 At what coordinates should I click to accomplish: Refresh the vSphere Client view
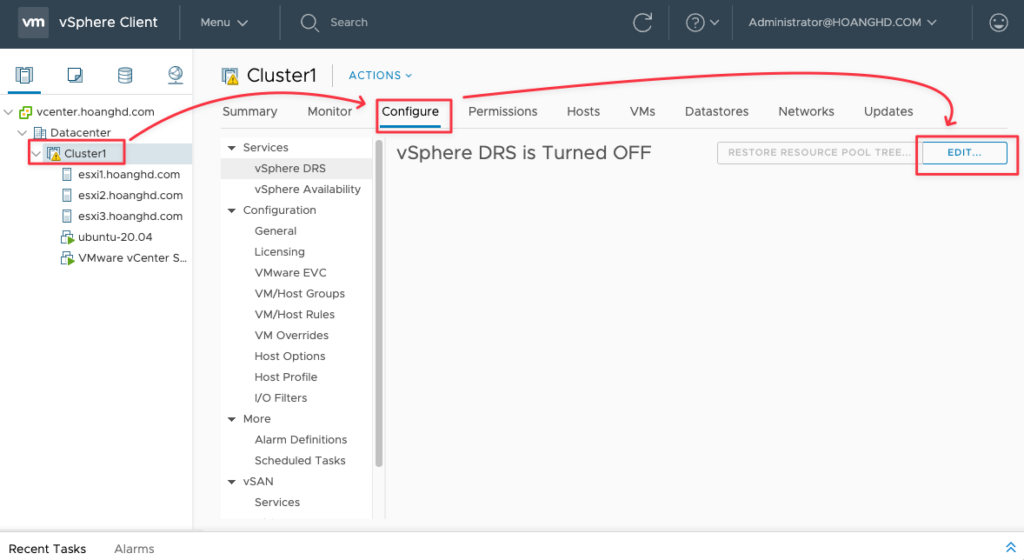(643, 23)
